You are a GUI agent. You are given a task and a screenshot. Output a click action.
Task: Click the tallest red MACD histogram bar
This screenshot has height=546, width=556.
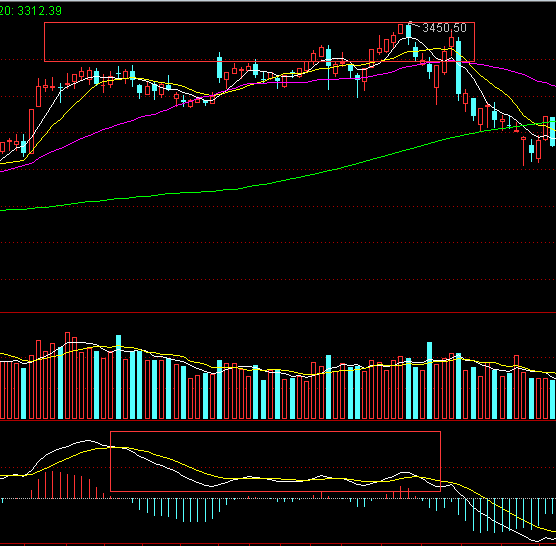tap(52, 485)
